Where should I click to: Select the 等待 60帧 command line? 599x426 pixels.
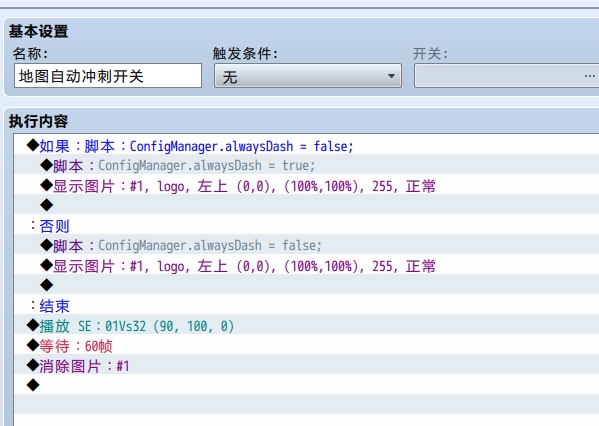306,345
